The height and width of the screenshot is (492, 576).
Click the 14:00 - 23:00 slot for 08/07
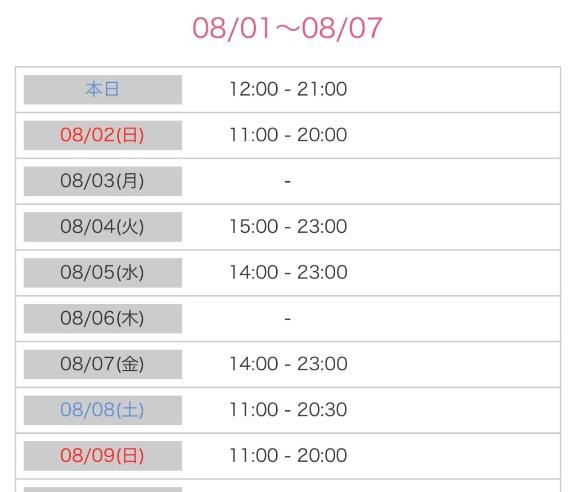288,364
